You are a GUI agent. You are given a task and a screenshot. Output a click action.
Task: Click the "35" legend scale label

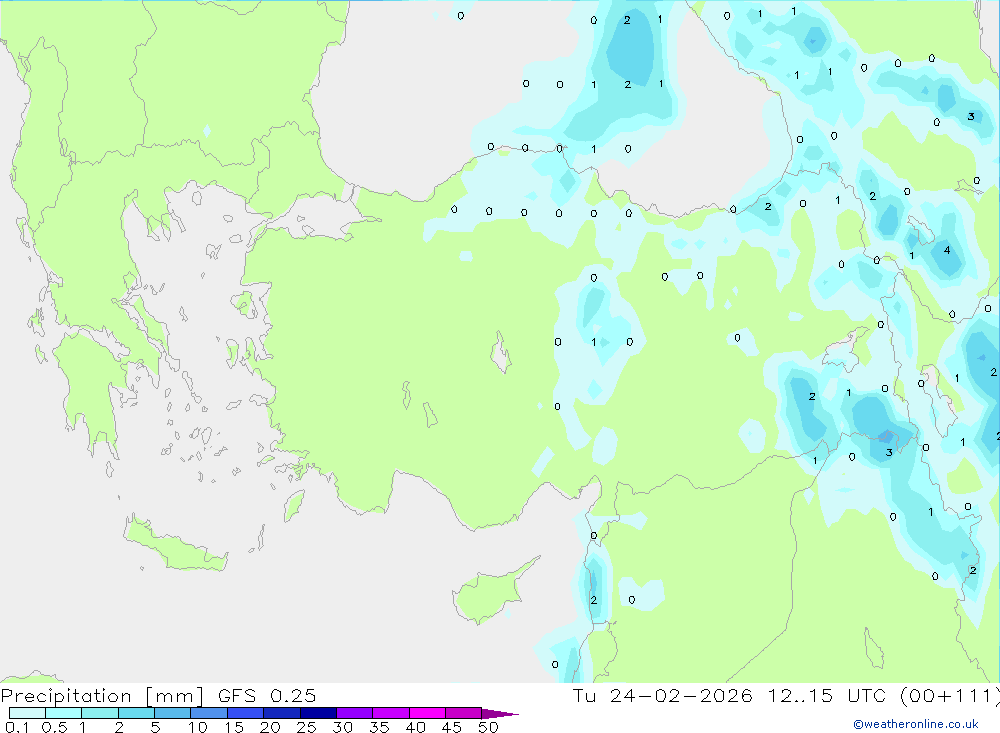(379, 727)
